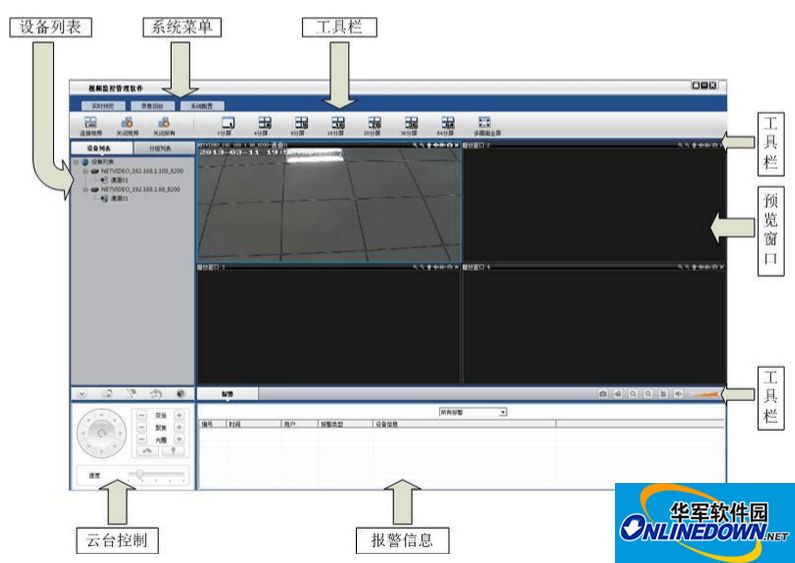Switch to the 4分屏 four-screen layout
This screenshot has height=563, width=795.
[x=264, y=122]
